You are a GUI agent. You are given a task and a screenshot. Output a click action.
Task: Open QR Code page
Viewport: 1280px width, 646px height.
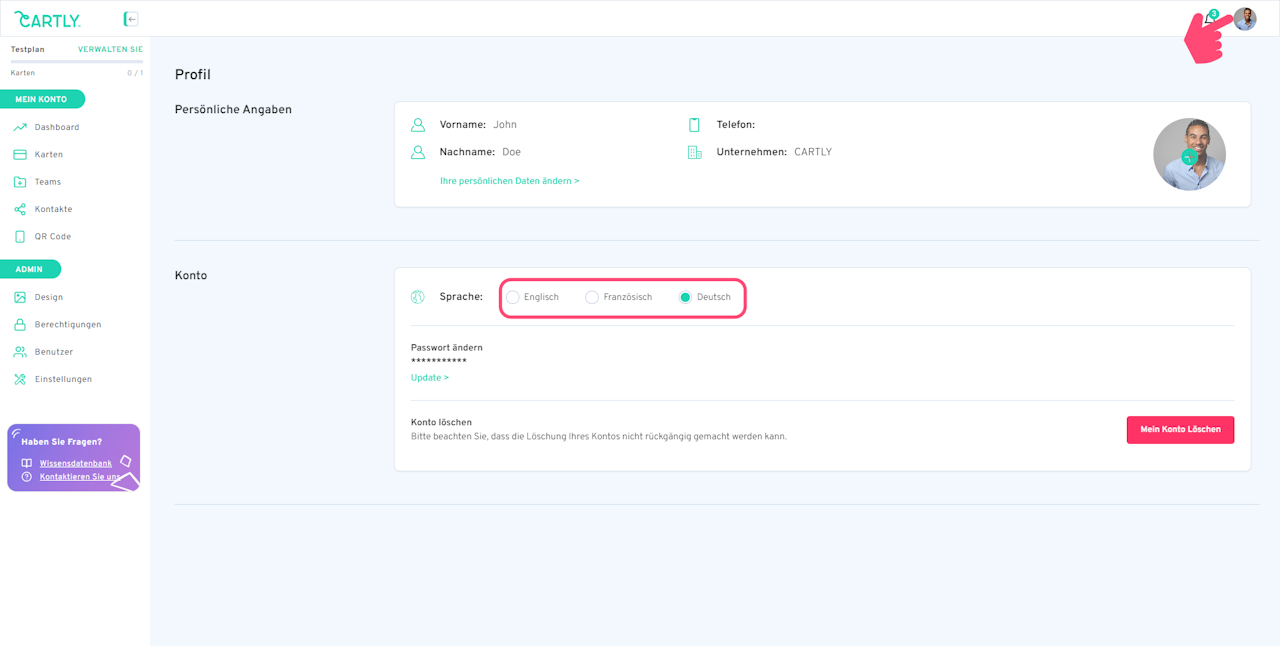tap(53, 237)
